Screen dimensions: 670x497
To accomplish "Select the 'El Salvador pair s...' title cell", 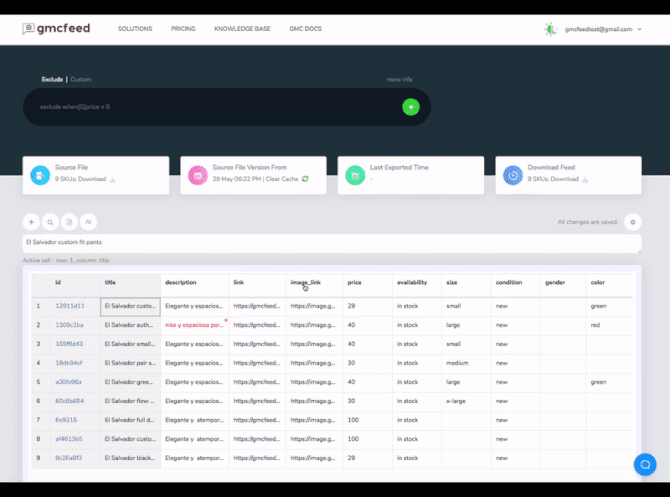I will [130, 363].
